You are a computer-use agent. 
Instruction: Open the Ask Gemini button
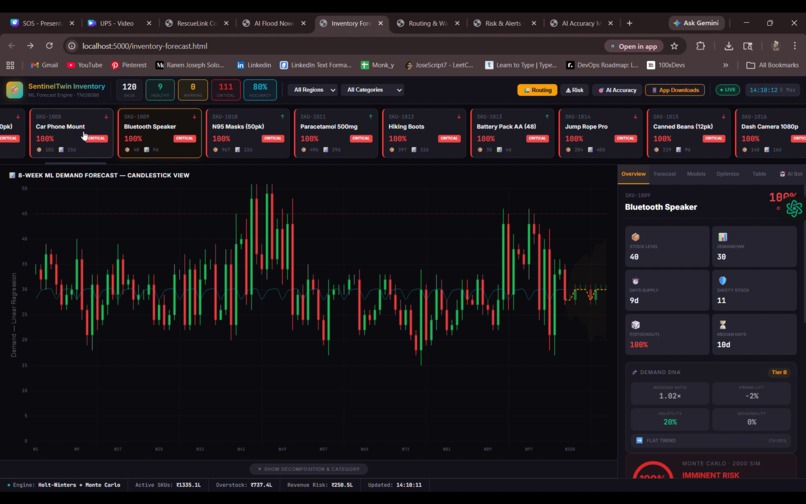pos(697,23)
